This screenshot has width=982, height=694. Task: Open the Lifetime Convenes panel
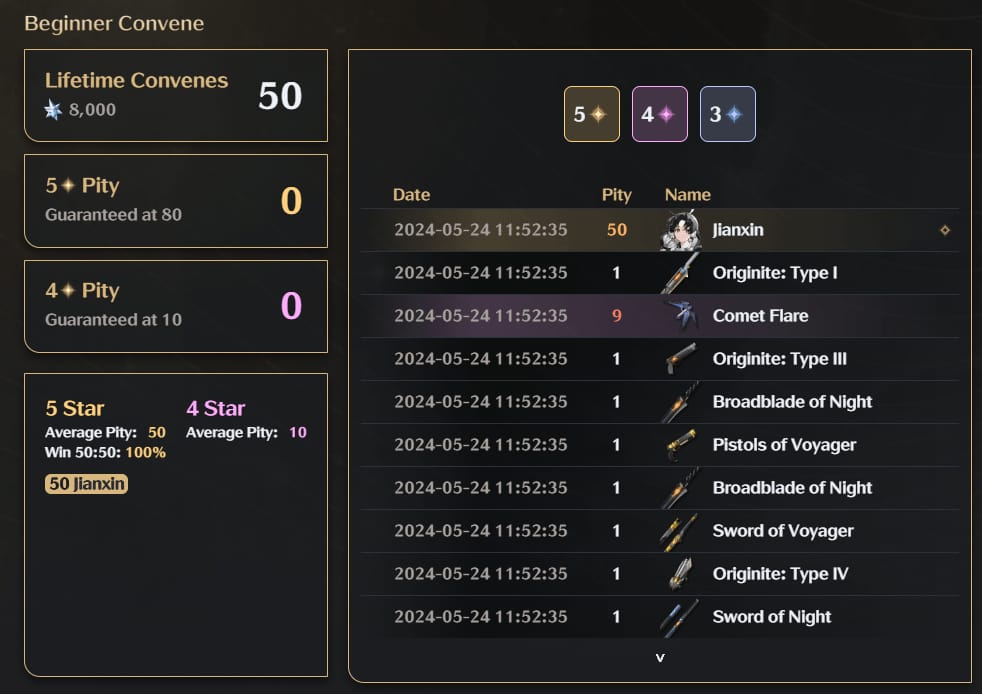pyautogui.click(x=176, y=95)
